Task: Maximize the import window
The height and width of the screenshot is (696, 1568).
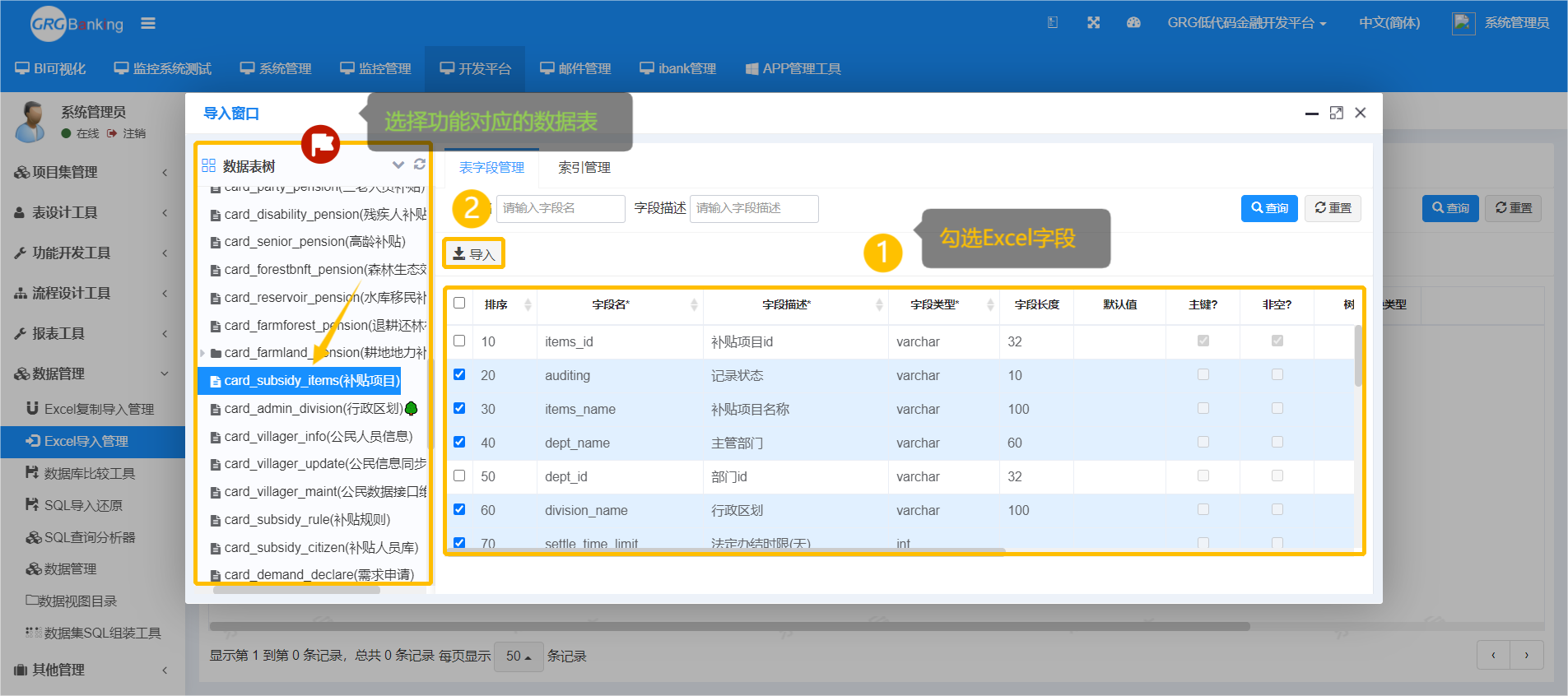Action: [x=1337, y=113]
